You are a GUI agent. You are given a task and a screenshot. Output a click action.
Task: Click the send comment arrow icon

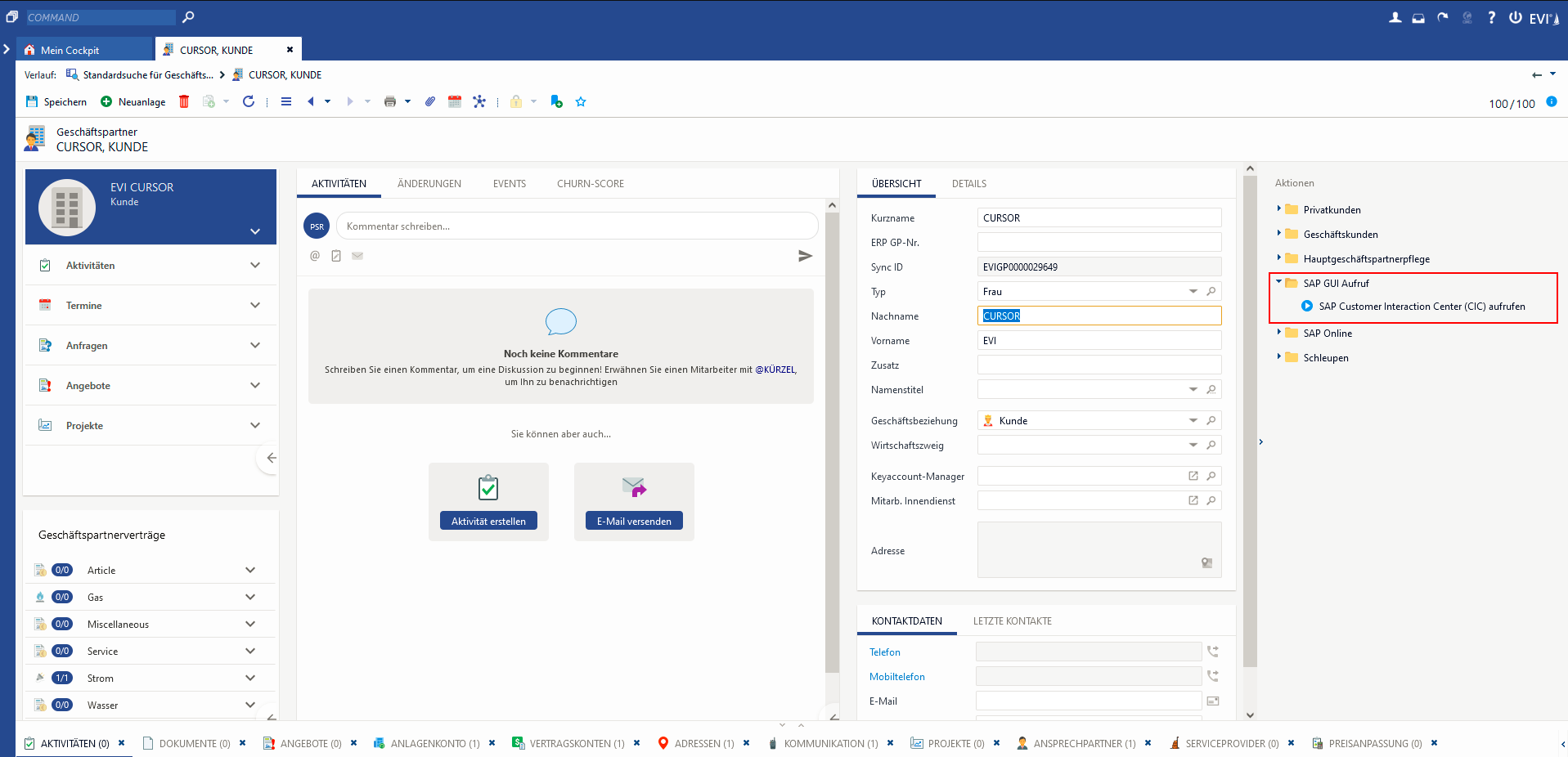pyautogui.click(x=805, y=256)
